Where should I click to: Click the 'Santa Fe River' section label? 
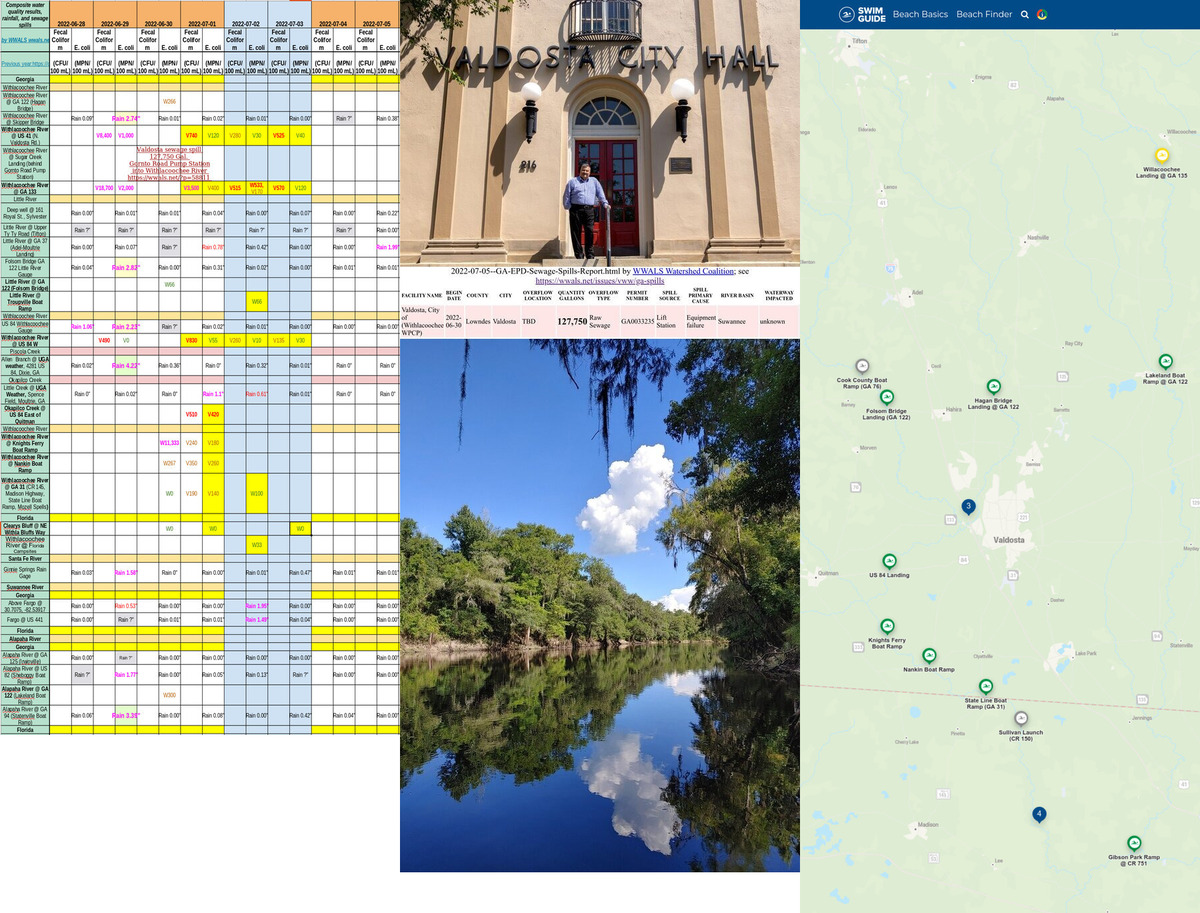25,558
